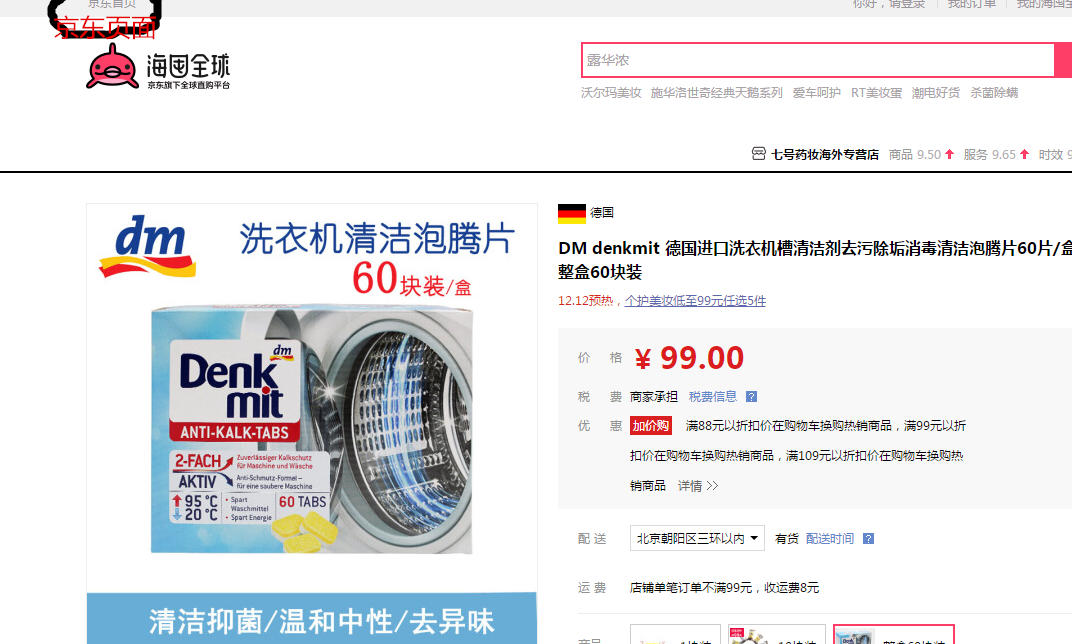Click the German flag icon

tap(572, 213)
